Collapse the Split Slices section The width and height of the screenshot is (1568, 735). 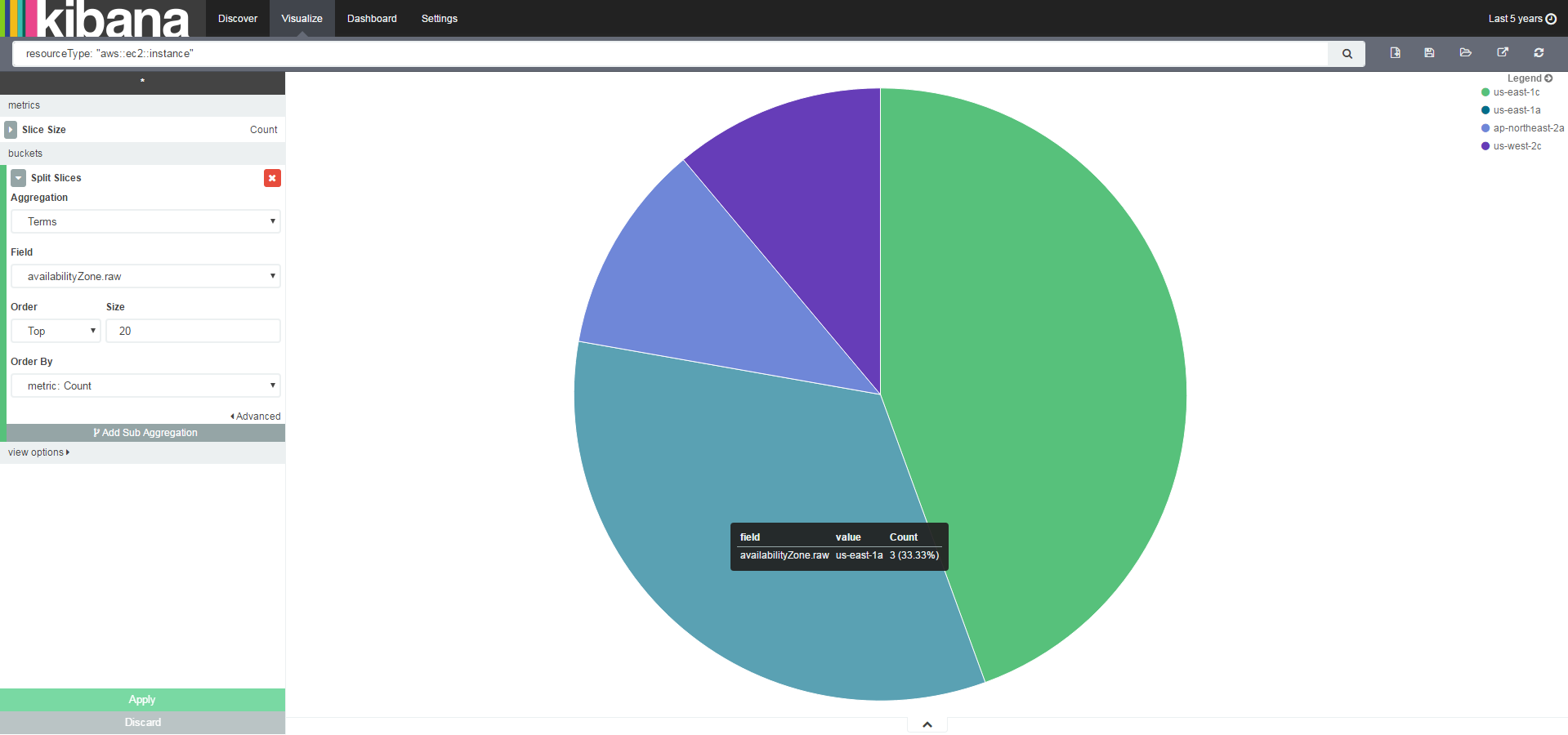coord(17,177)
